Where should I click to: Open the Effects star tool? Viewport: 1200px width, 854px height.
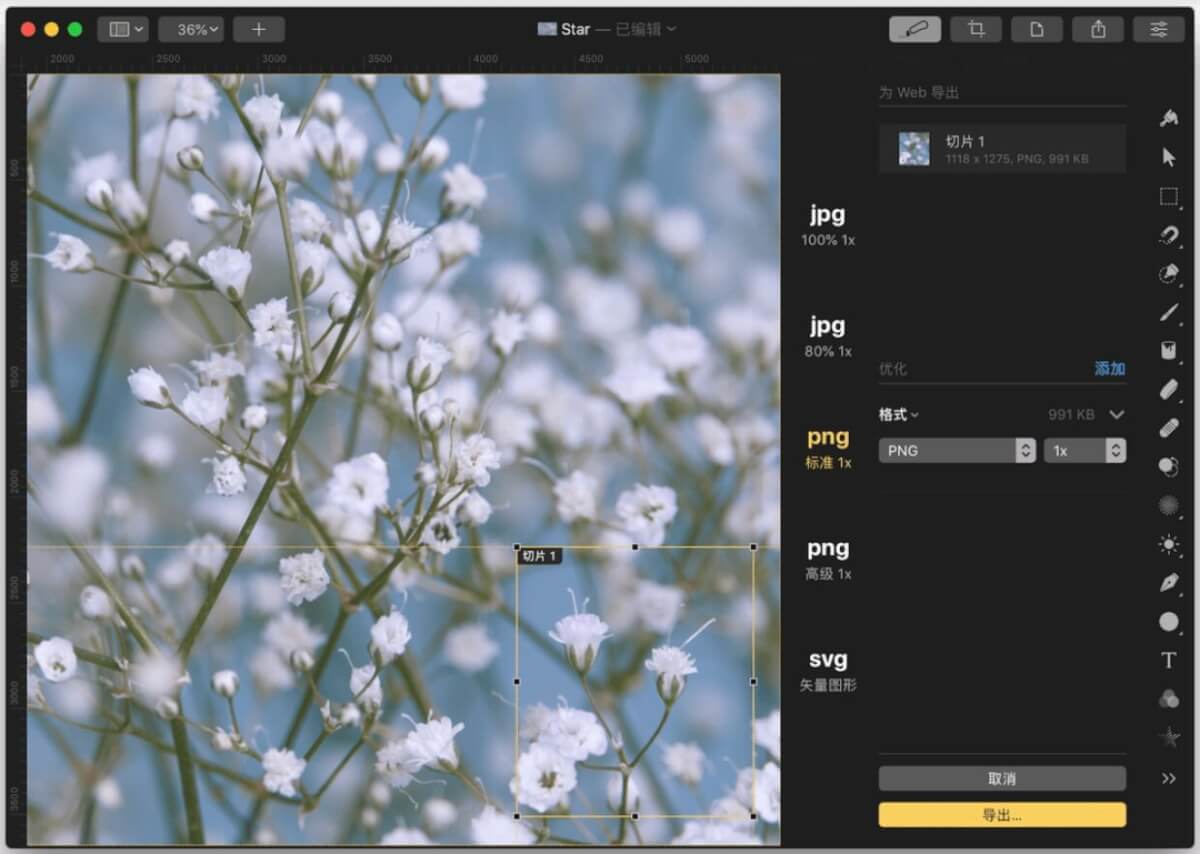tap(1168, 738)
